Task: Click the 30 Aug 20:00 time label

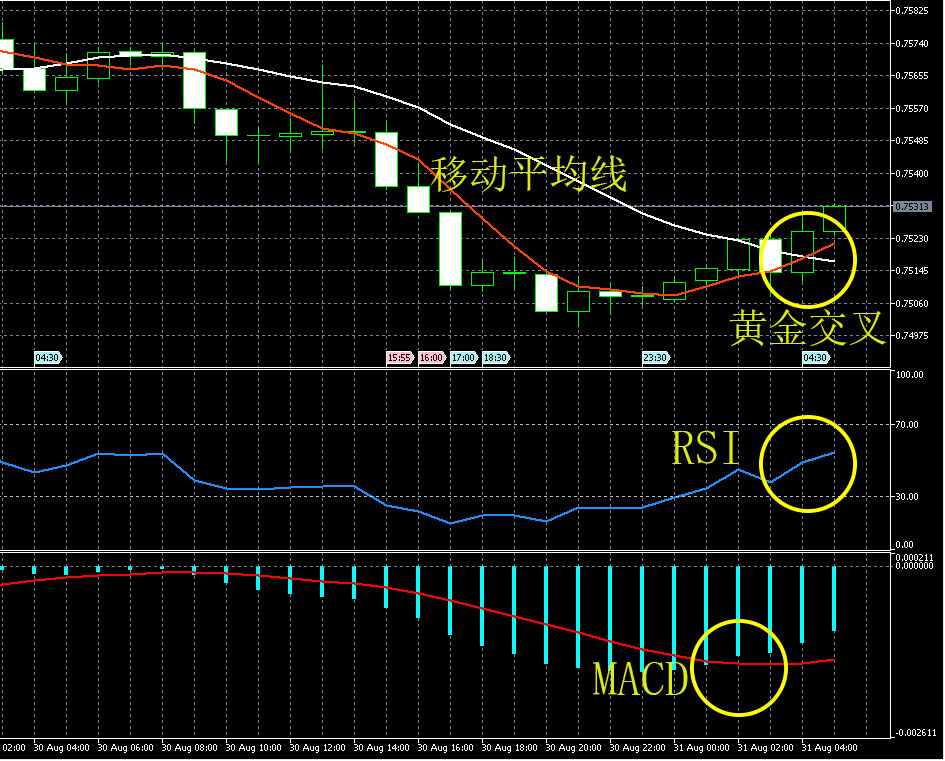Action: coord(573,748)
